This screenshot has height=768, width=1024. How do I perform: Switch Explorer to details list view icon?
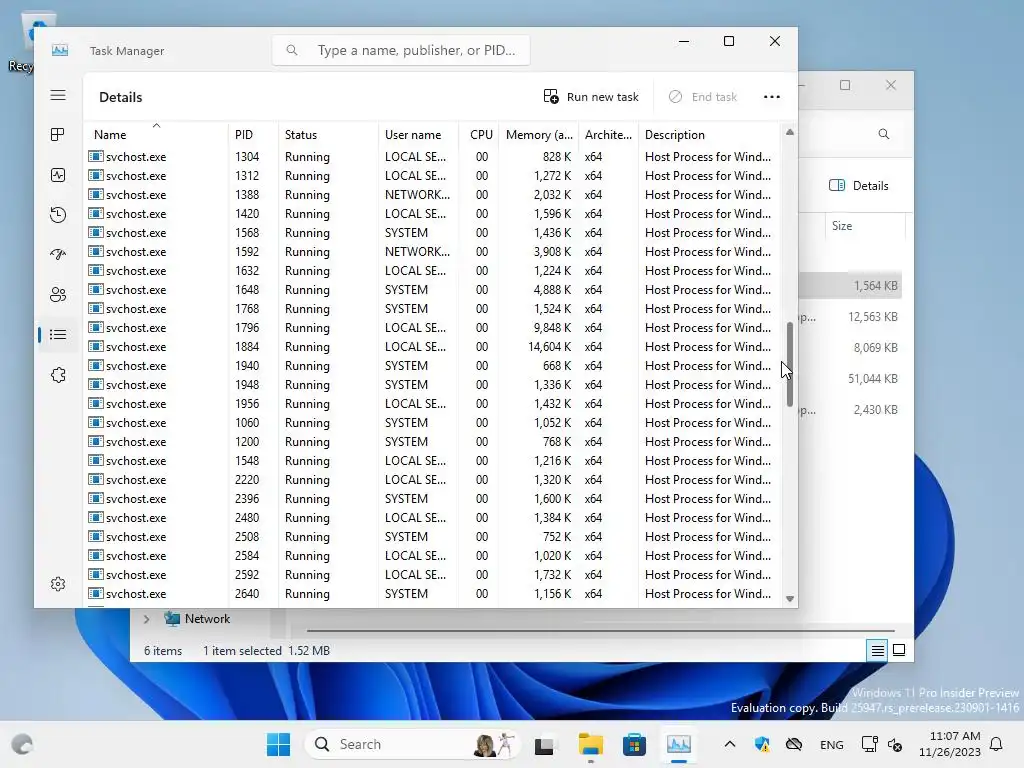pyautogui.click(x=877, y=650)
